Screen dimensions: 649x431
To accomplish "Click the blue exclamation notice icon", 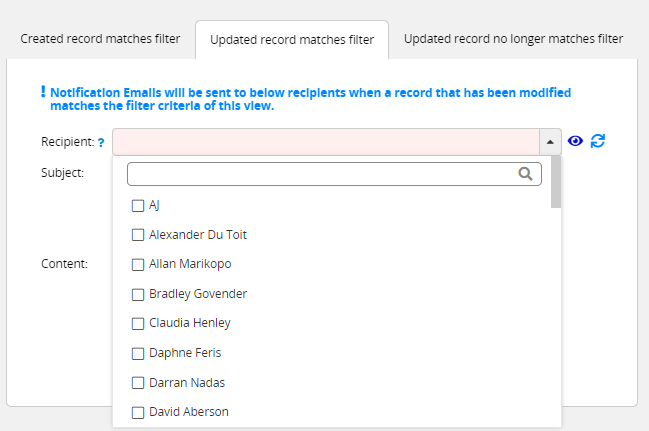I will 43,91.
